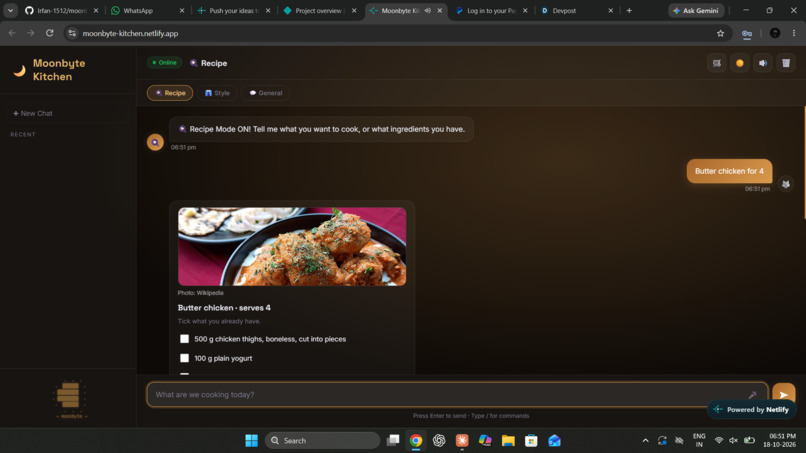Bookmark this page with the star icon

click(720, 33)
